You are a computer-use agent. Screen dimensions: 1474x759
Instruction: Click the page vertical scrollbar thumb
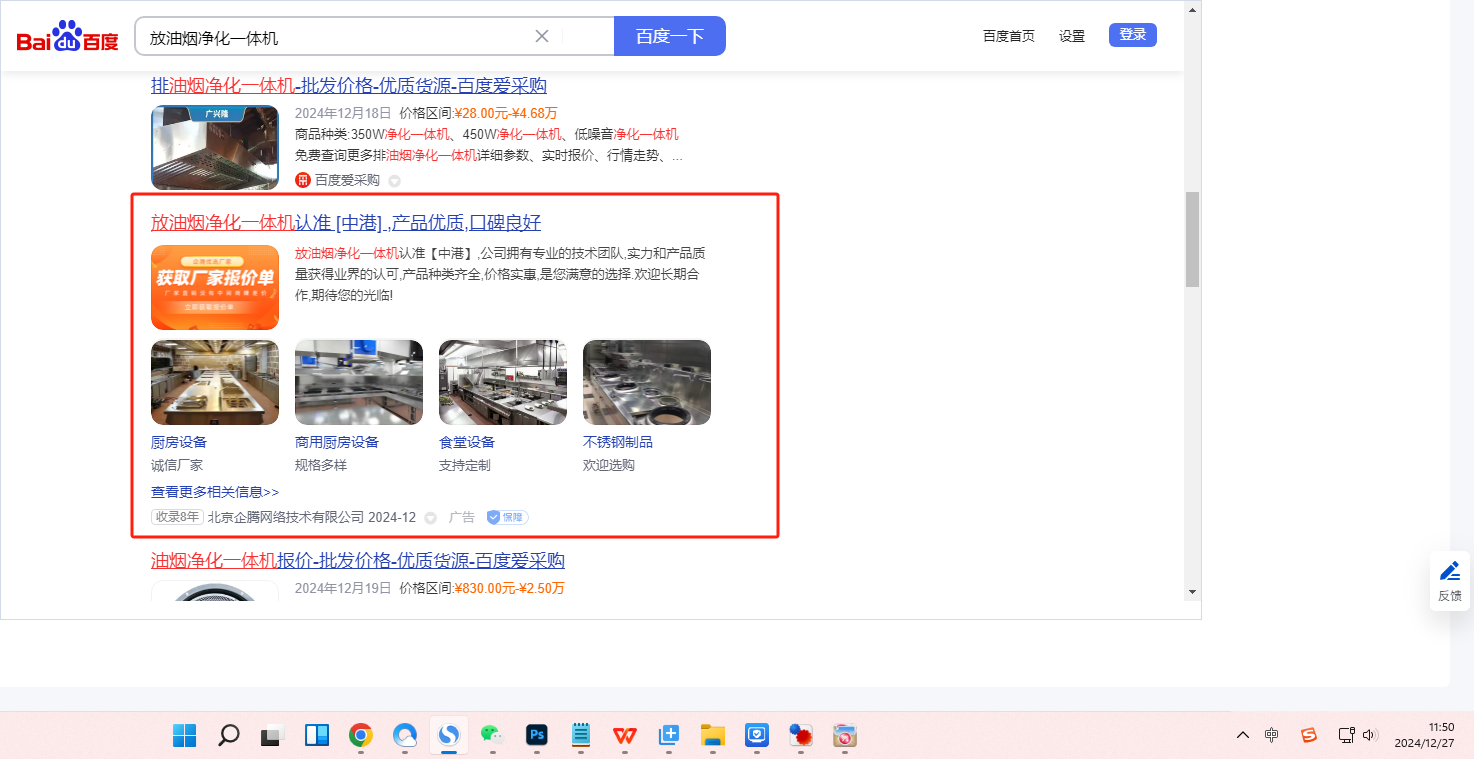pos(1191,240)
